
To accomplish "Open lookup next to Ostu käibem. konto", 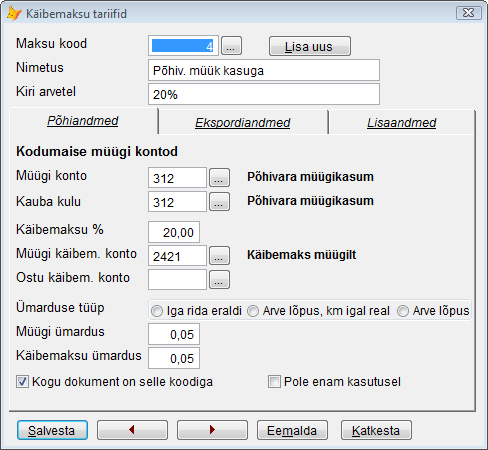I will [219, 279].
